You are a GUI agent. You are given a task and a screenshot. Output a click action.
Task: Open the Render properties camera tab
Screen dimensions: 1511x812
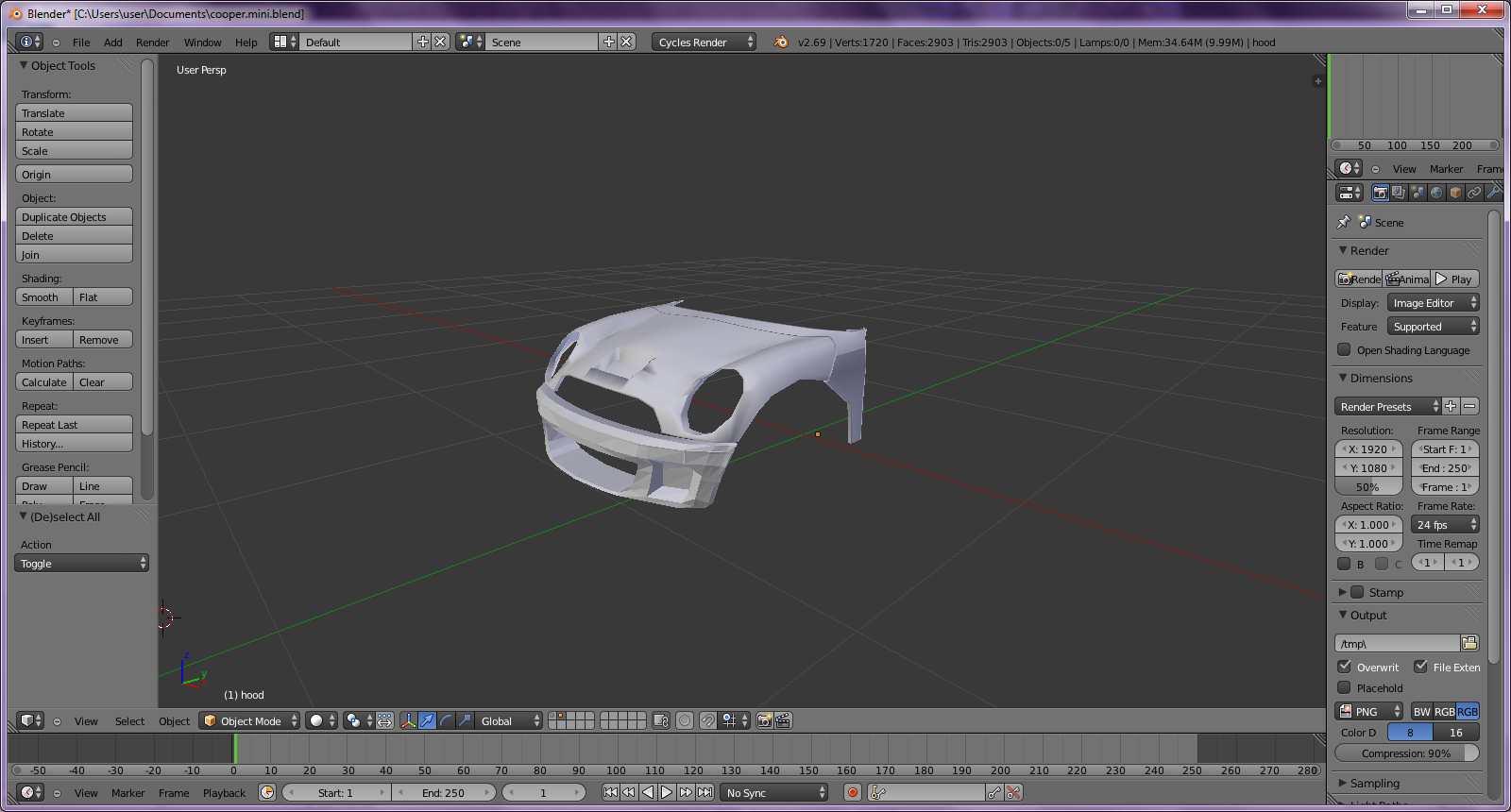tap(1381, 193)
